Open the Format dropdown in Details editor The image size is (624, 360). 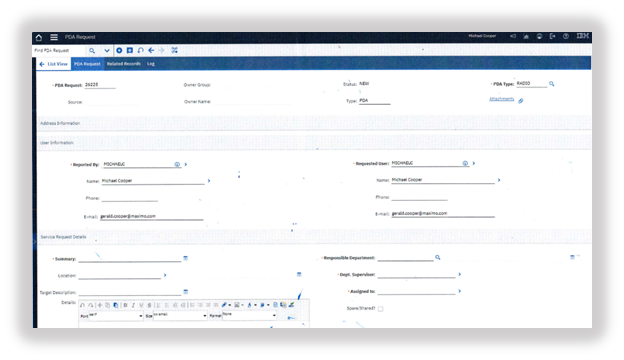click(x=249, y=315)
